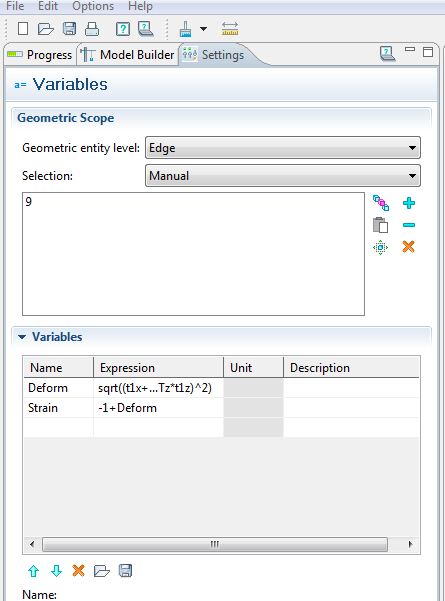Viewport: 445px width, 601px height.
Task: Click the New file icon in toolbar
Action: 23,29
